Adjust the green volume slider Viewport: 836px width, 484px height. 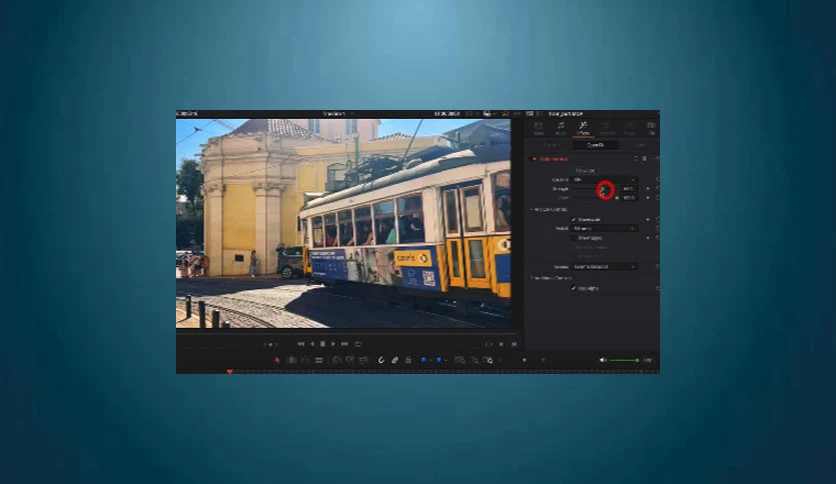click(x=623, y=360)
